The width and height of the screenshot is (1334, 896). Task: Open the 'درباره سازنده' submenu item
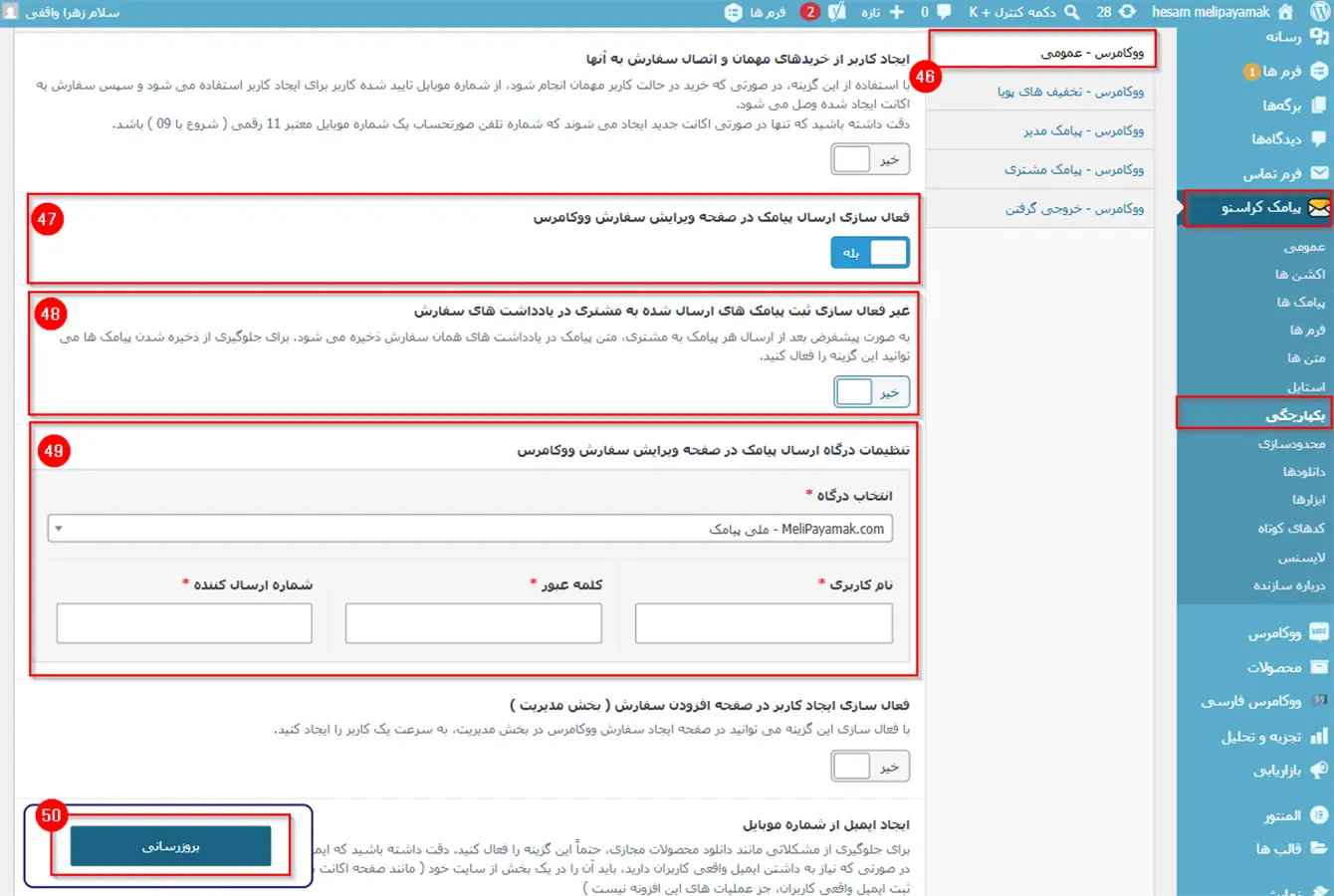1289,585
